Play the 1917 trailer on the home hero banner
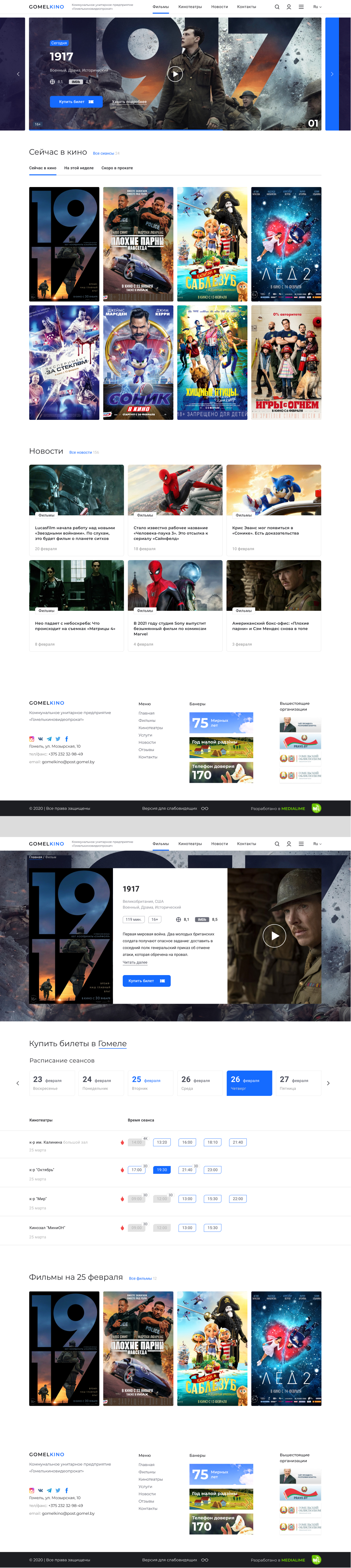The width and height of the screenshot is (351, 1568). click(175, 74)
